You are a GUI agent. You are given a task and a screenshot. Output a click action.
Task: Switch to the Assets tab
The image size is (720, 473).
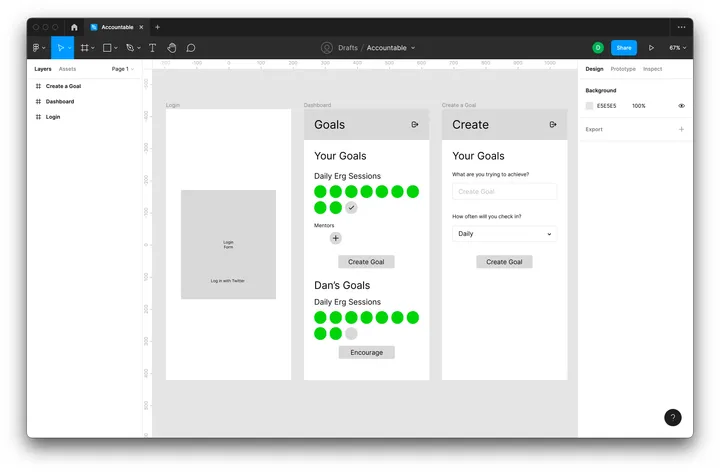point(68,69)
